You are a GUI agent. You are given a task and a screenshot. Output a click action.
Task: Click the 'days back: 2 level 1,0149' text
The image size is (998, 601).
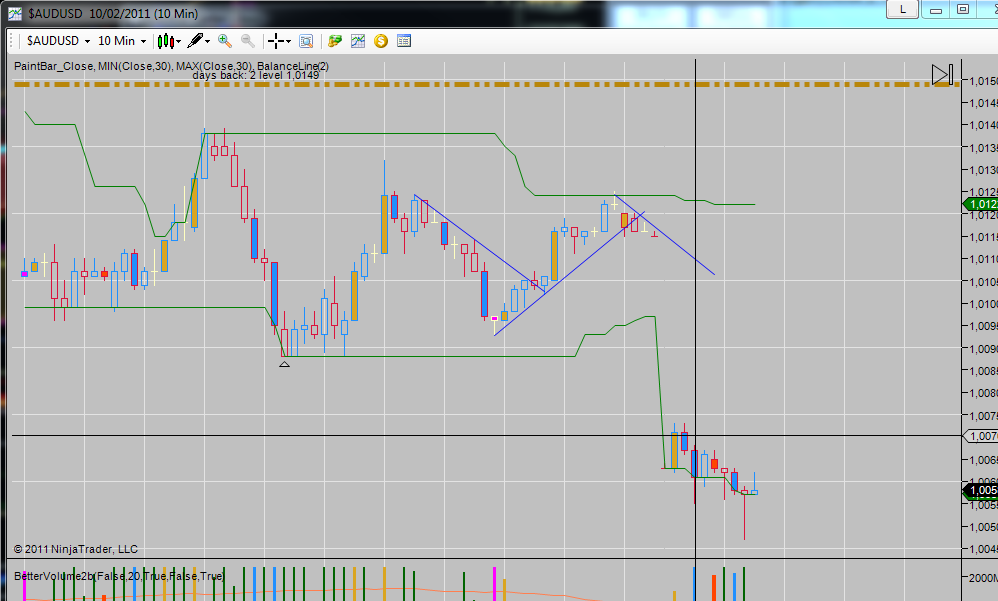(x=256, y=75)
